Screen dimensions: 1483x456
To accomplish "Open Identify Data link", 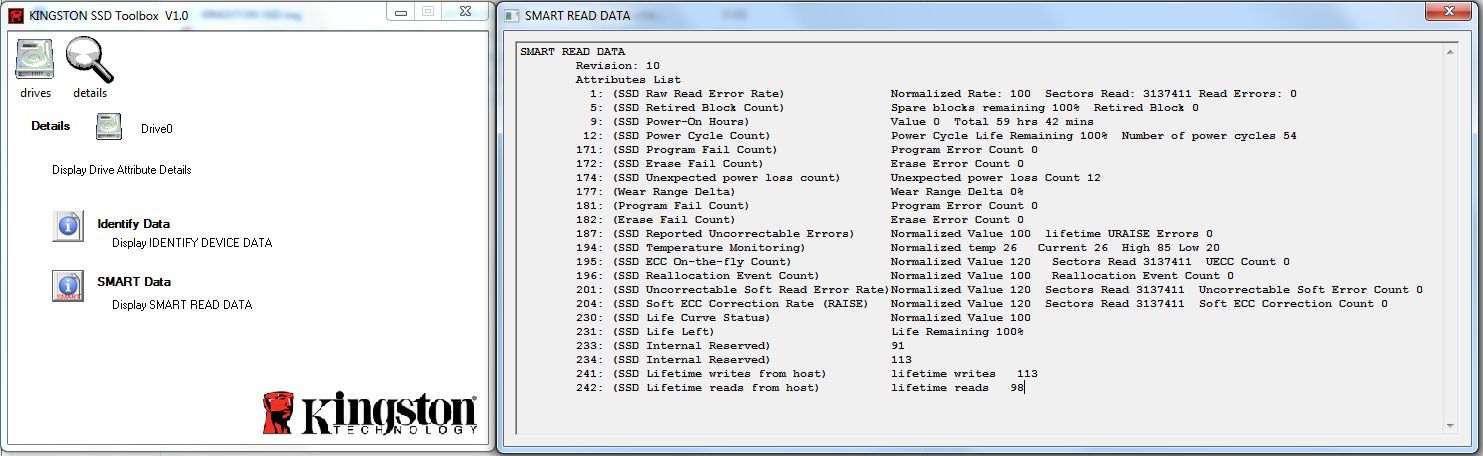I will 133,224.
